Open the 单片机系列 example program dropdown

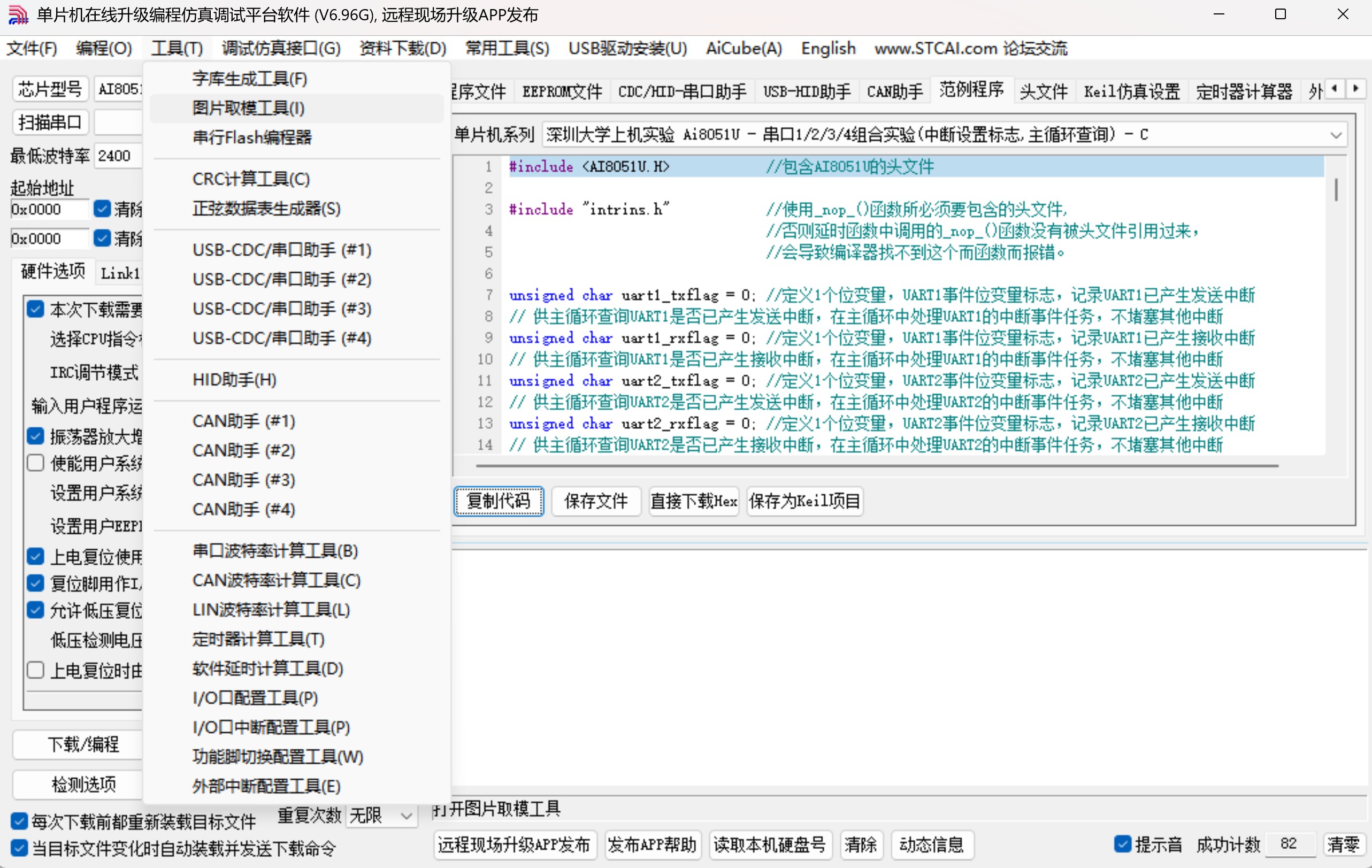[x=1337, y=134]
